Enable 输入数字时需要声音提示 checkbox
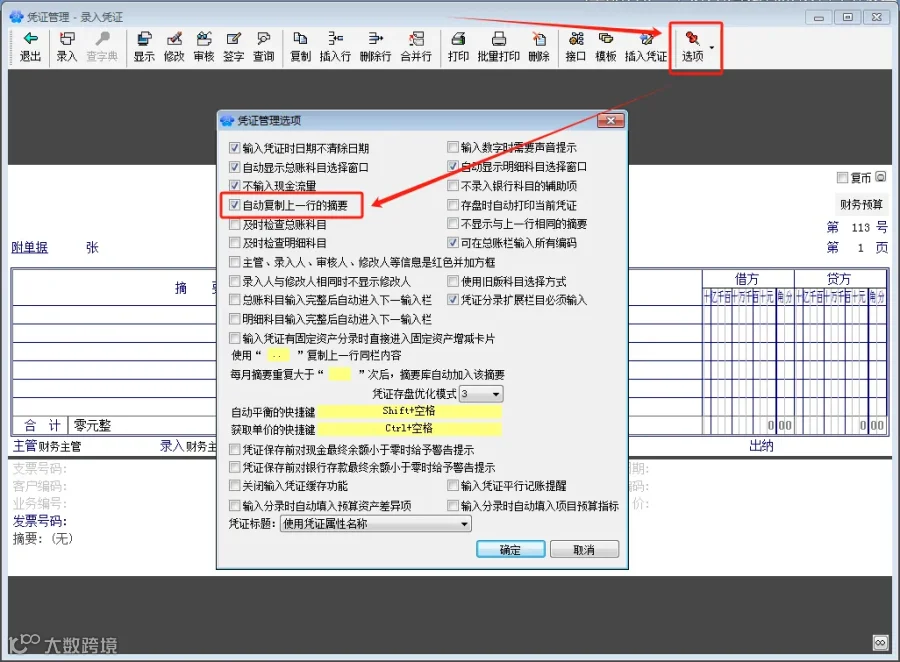Image resolution: width=900 pixels, height=662 pixels. coord(453,148)
